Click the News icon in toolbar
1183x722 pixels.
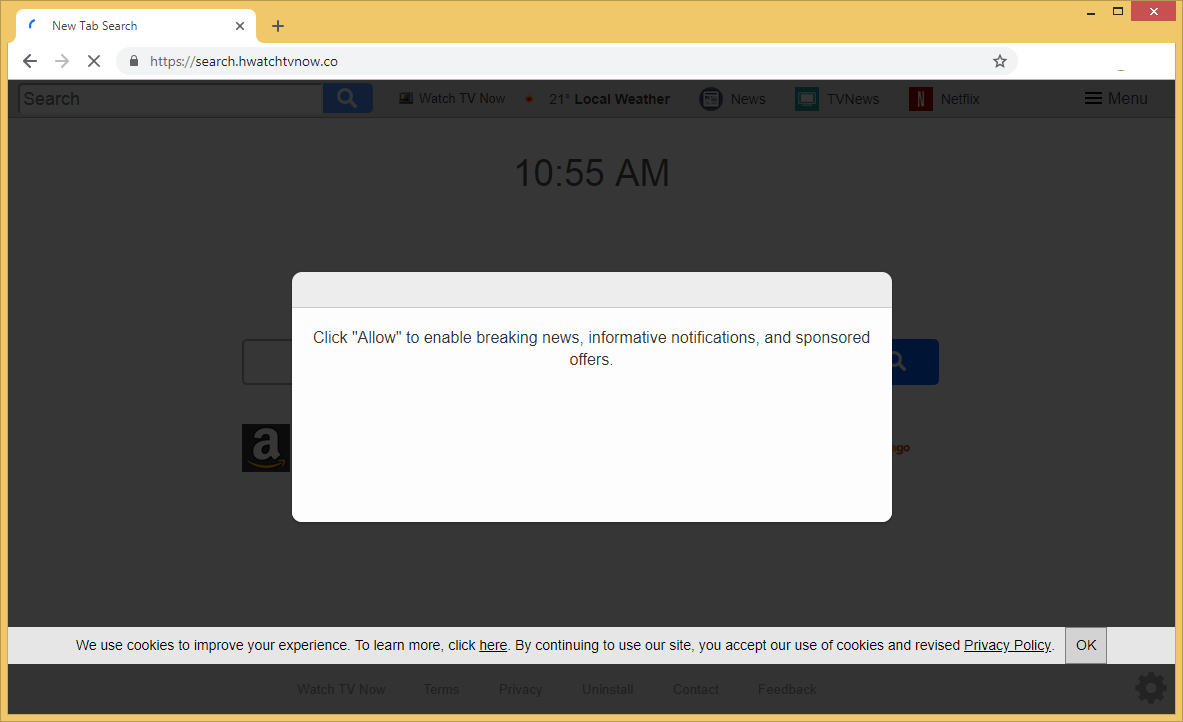(711, 99)
